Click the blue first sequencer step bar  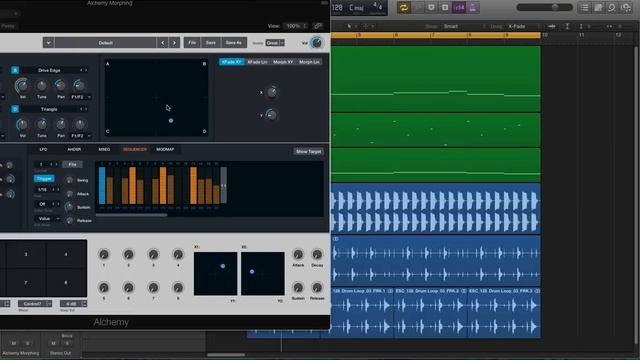click(102, 185)
